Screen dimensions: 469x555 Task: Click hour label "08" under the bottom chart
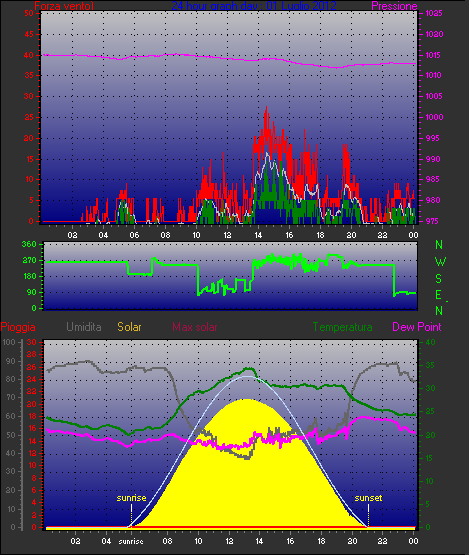click(x=167, y=541)
